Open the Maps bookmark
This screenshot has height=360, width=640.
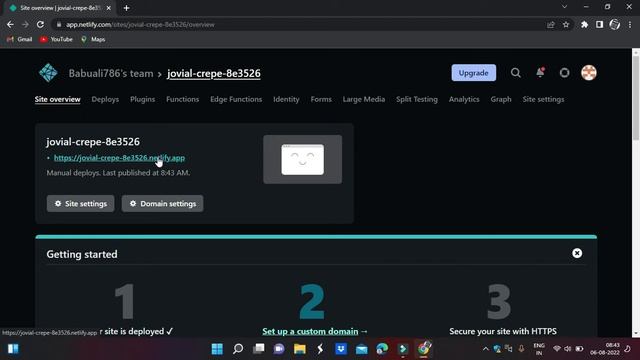point(93,39)
